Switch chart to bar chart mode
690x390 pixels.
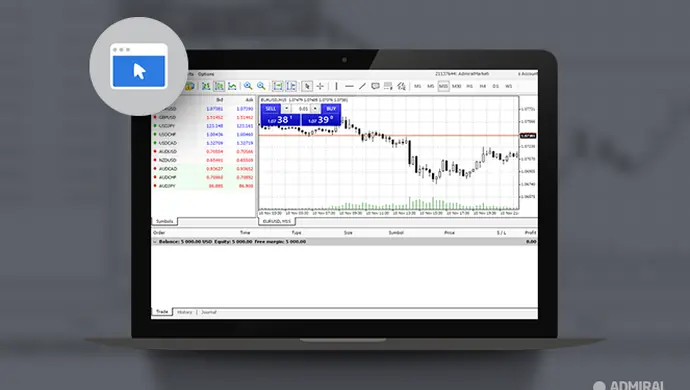tap(206, 86)
